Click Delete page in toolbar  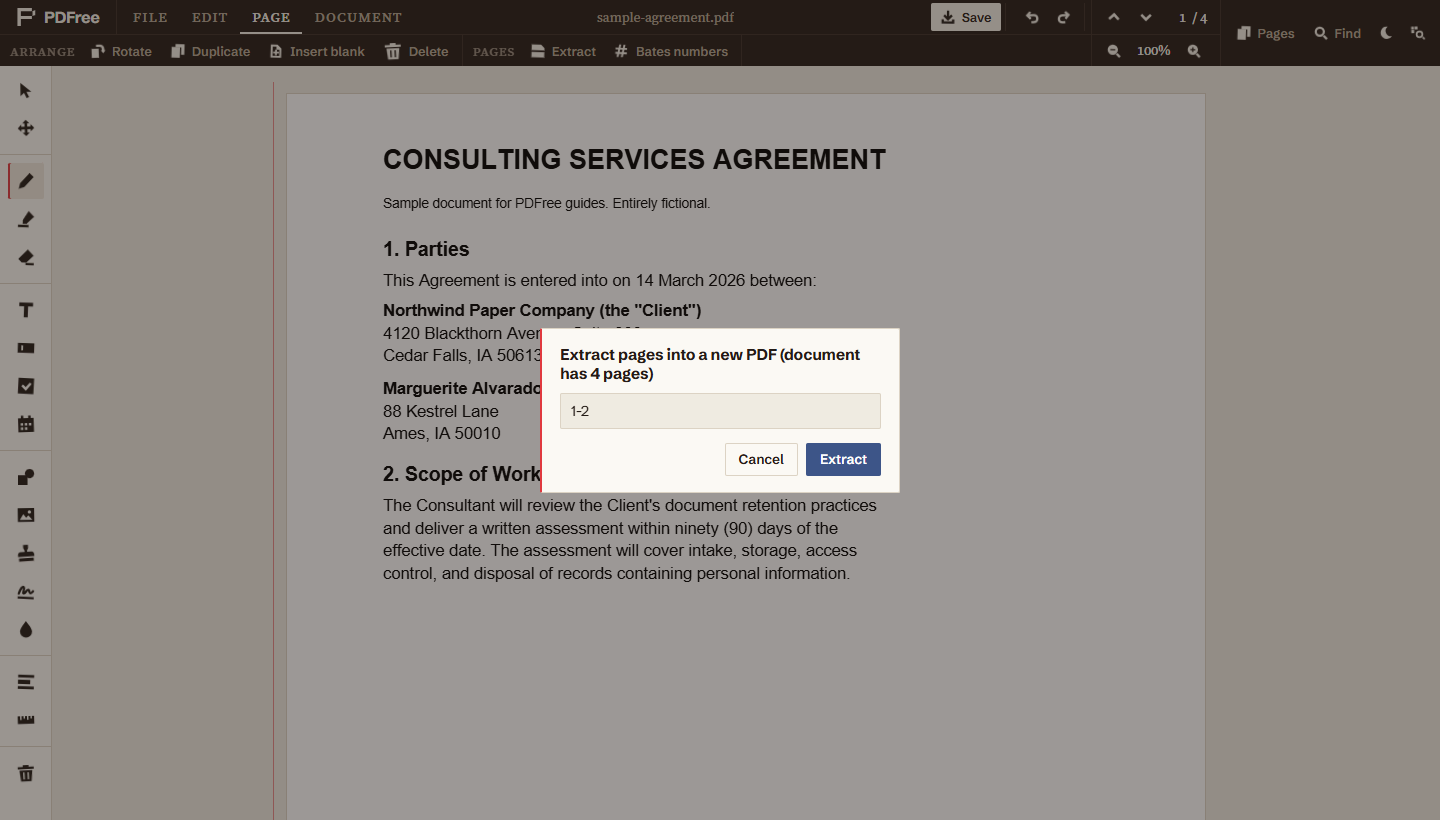tap(417, 51)
